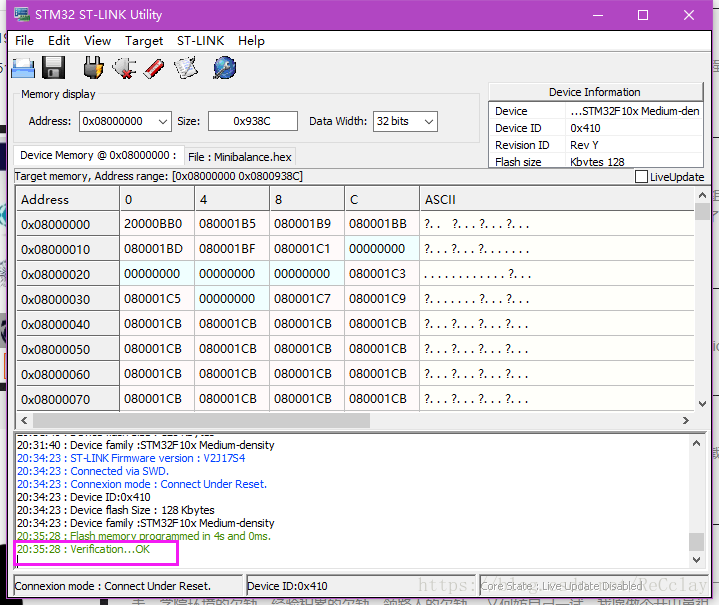Switch to the File : Minibalance.hex tab
This screenshot has width=719, height=605.
point(239,157)
